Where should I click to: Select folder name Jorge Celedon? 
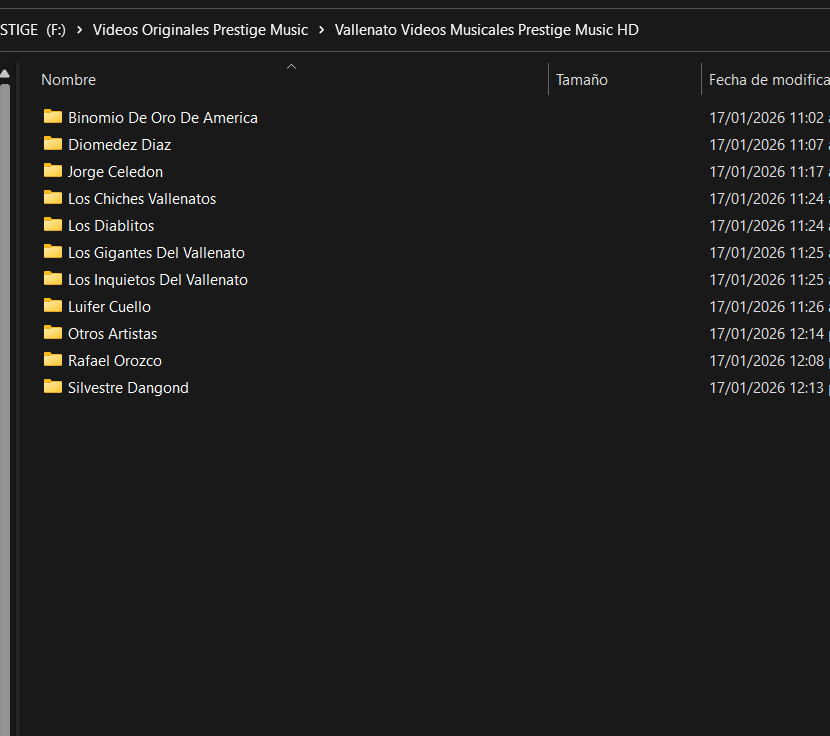click(115, 172)
